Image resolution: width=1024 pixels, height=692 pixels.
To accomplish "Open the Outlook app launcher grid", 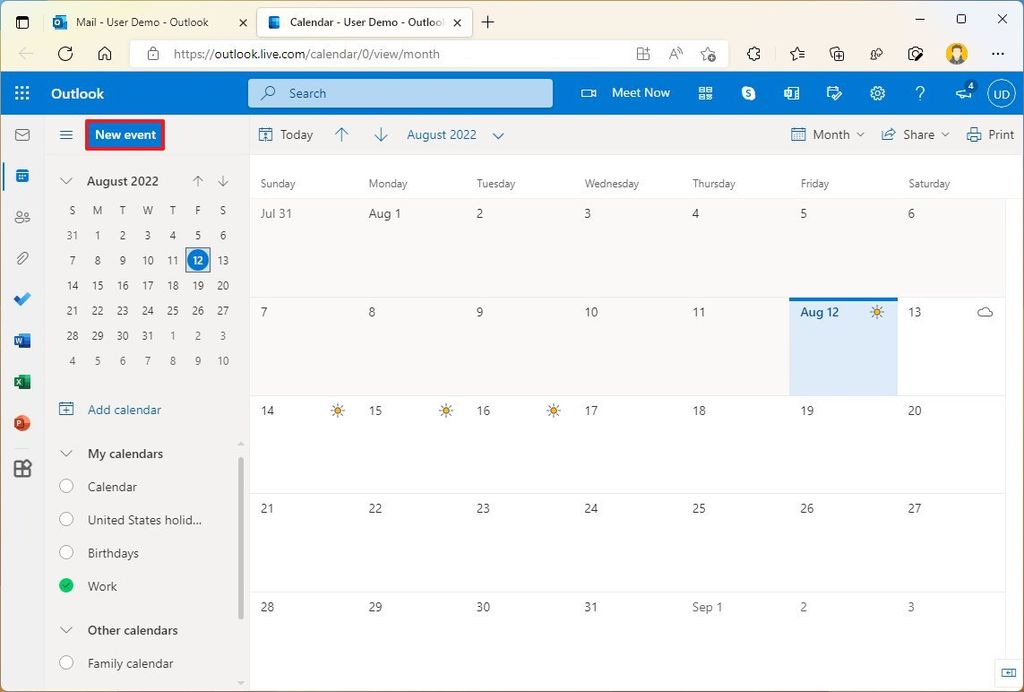I will (22, 93).
